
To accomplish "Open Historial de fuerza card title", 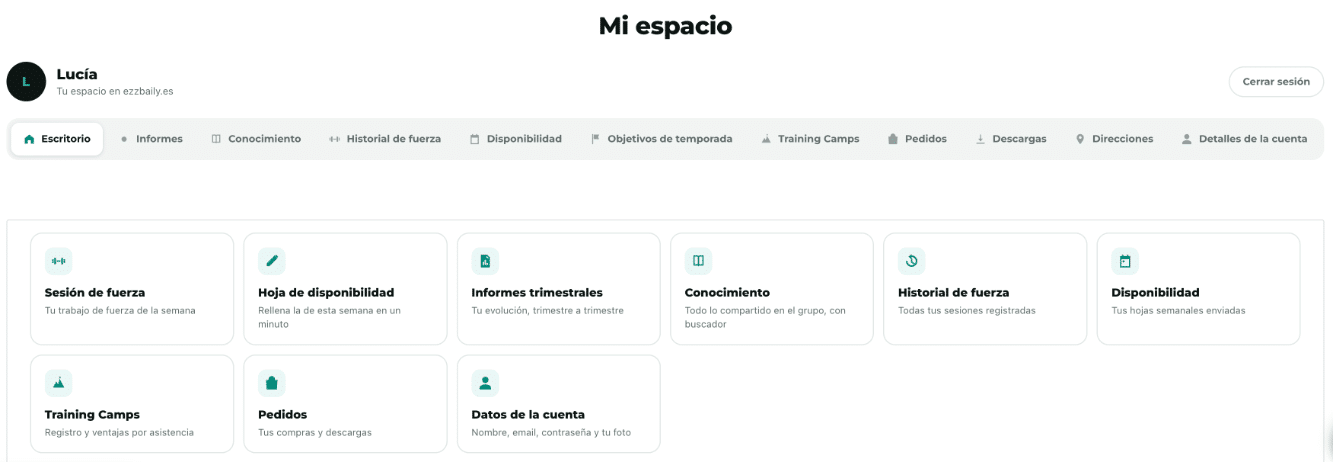I will click(x=954, y=293).
